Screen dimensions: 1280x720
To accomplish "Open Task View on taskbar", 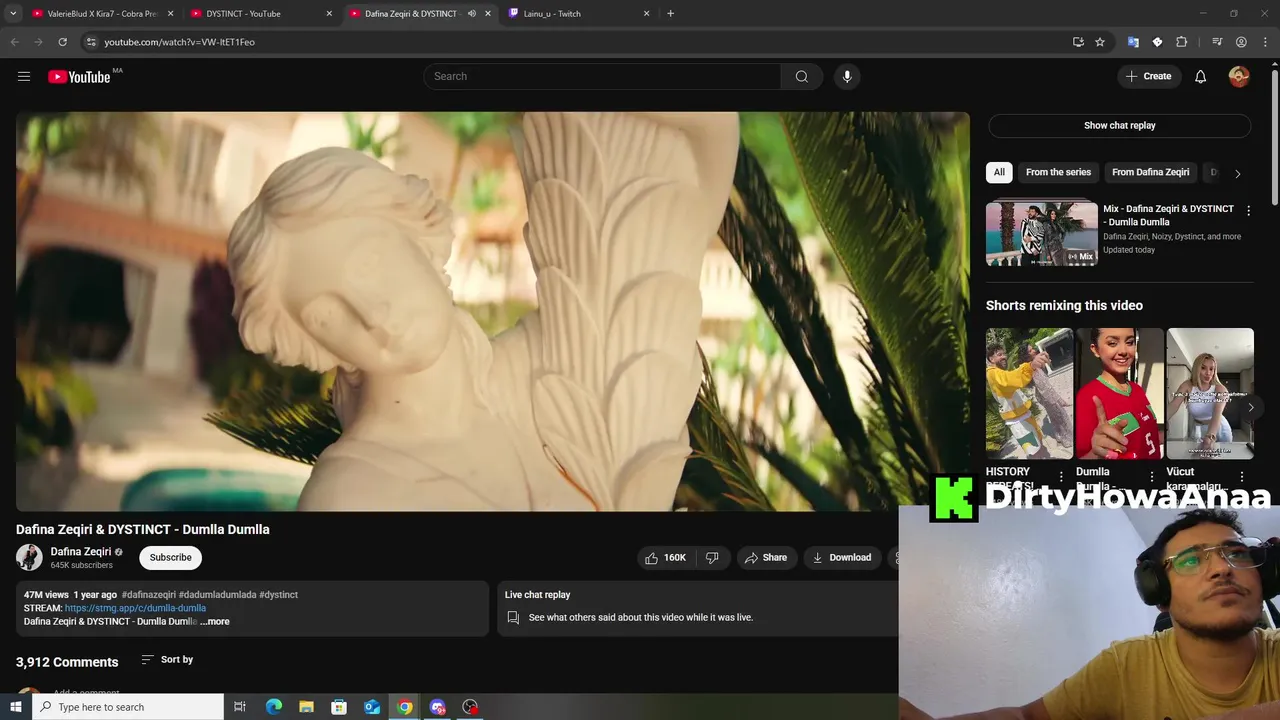I will 240,707.
